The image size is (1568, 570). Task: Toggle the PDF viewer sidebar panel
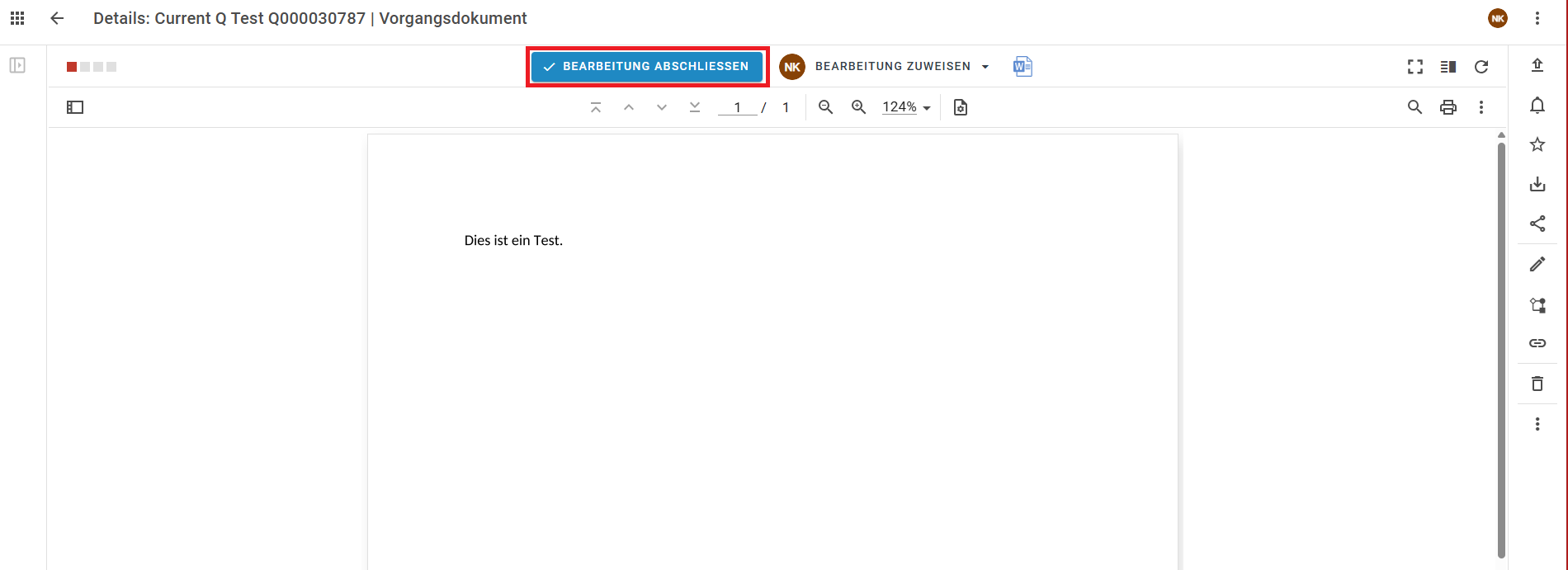click(x=75, y=107)
